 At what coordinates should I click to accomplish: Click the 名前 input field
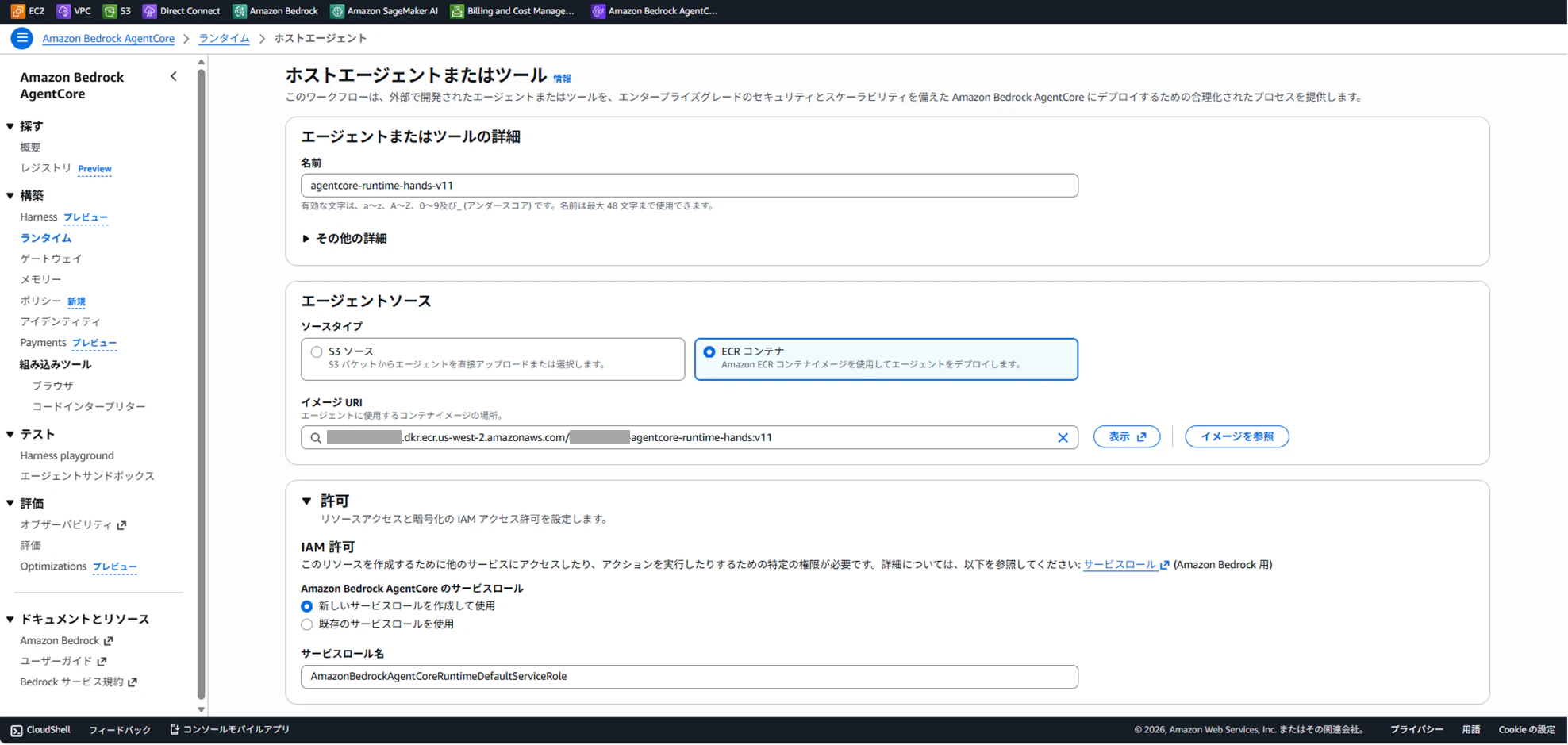pos(689,186)
